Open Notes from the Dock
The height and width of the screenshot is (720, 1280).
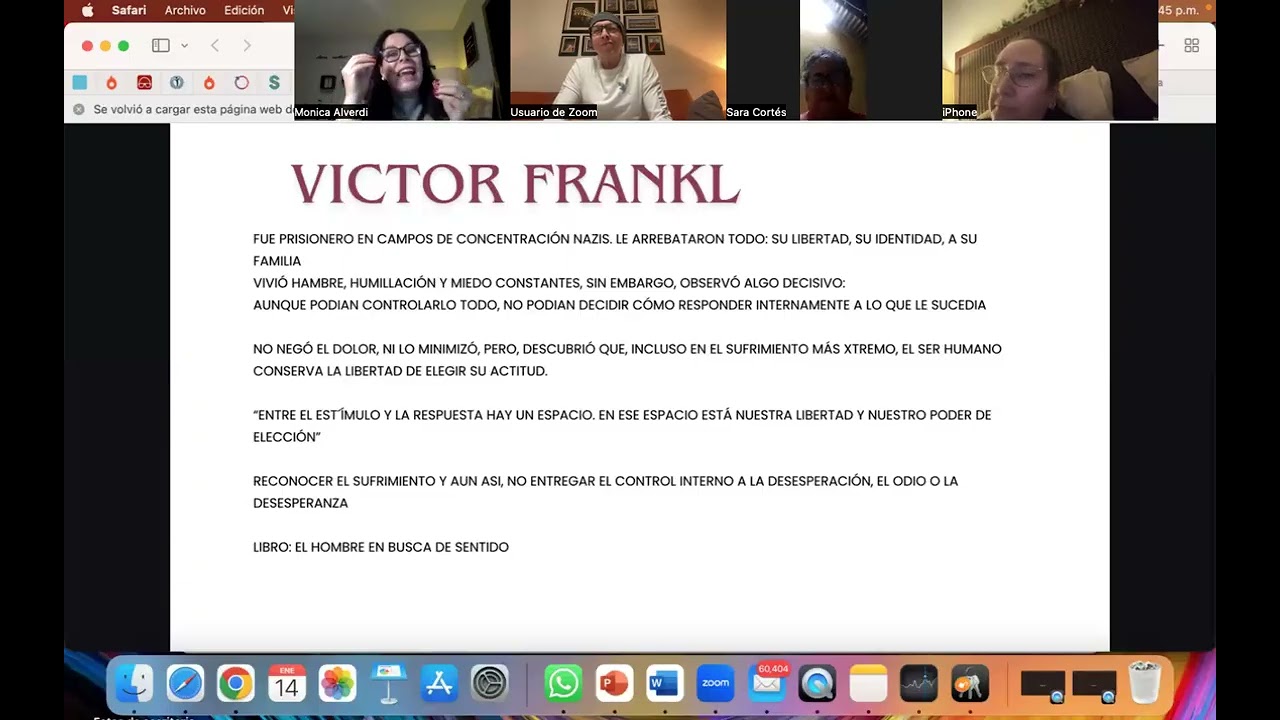tap(868, 684)
